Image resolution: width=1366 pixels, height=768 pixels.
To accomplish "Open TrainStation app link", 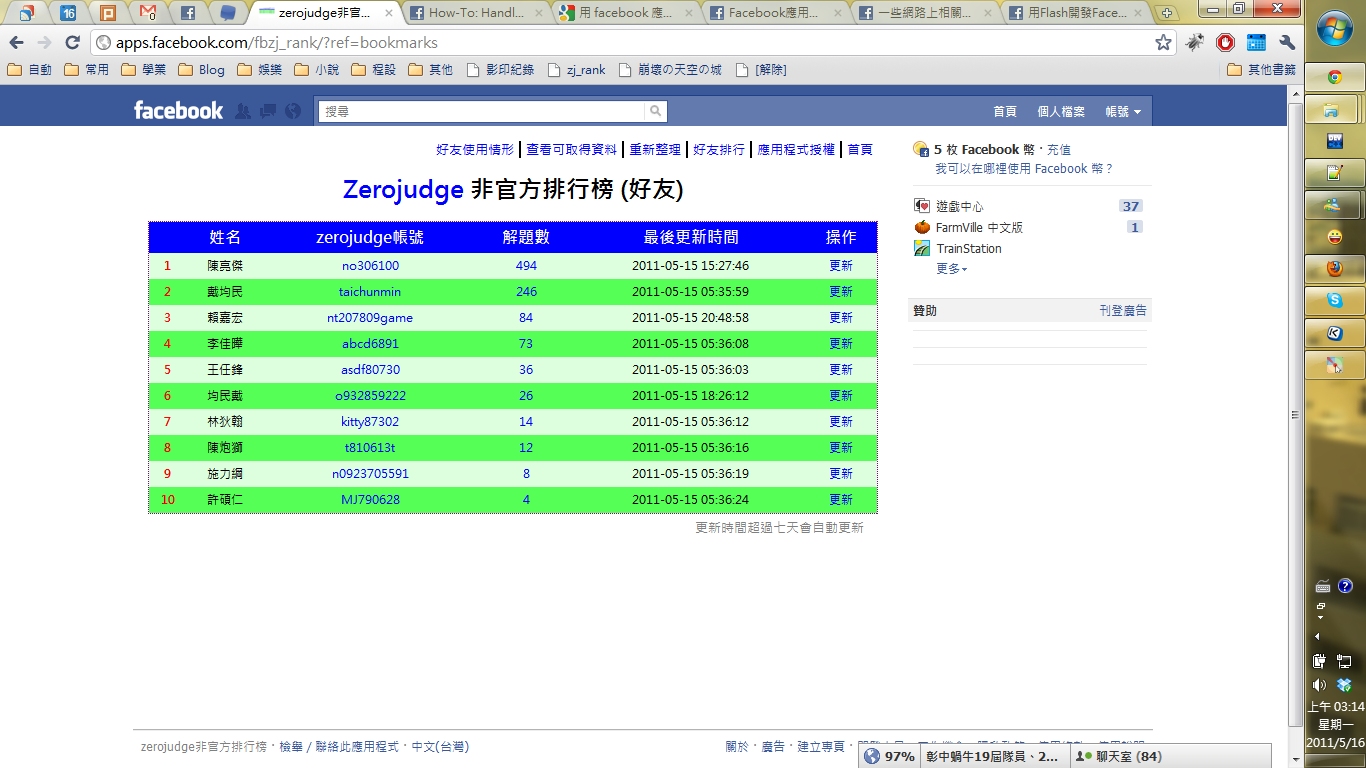I will pos(968,248).
